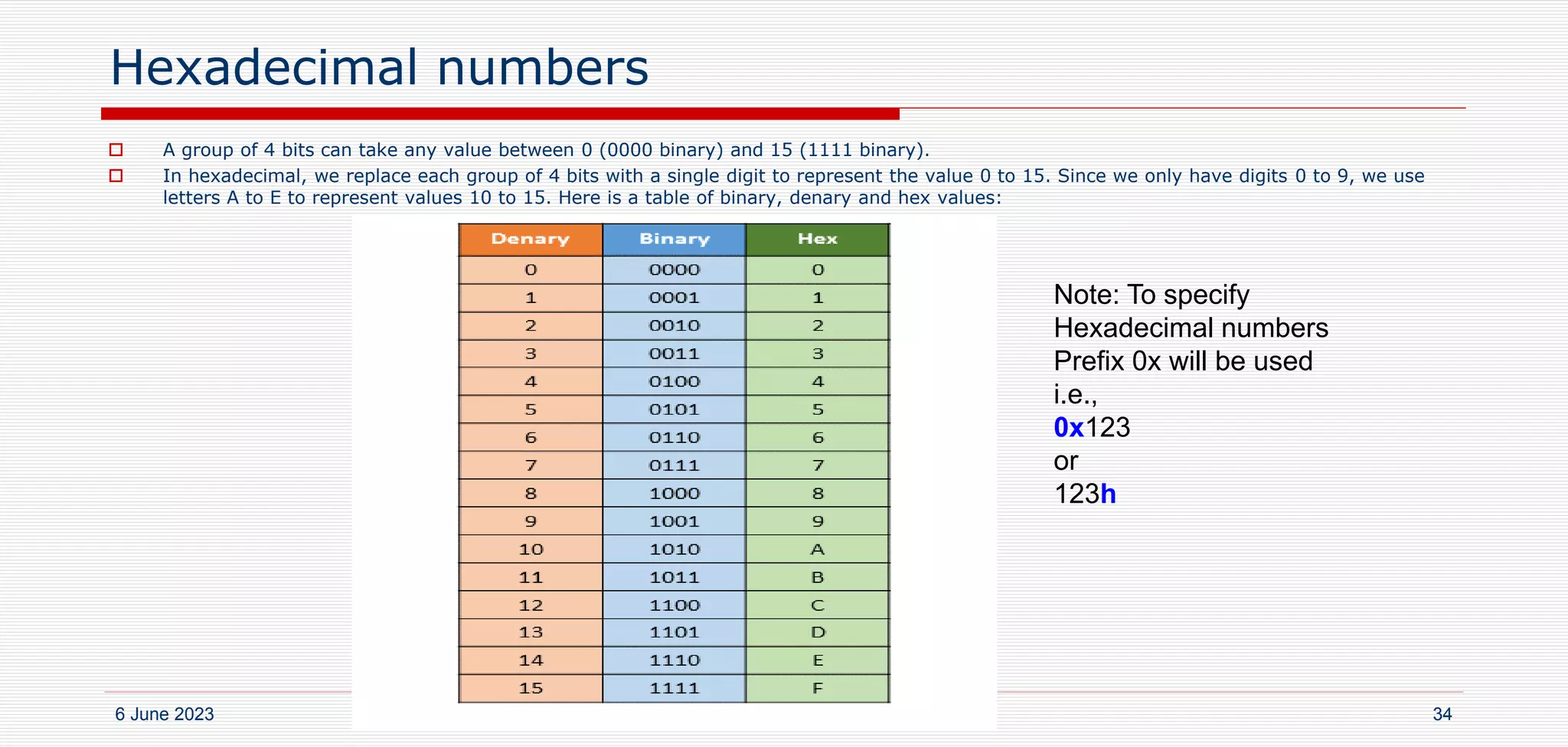Click the 'Hexadecimal numbers' slide title
The image size is (1568, 747).
point(379,67)
